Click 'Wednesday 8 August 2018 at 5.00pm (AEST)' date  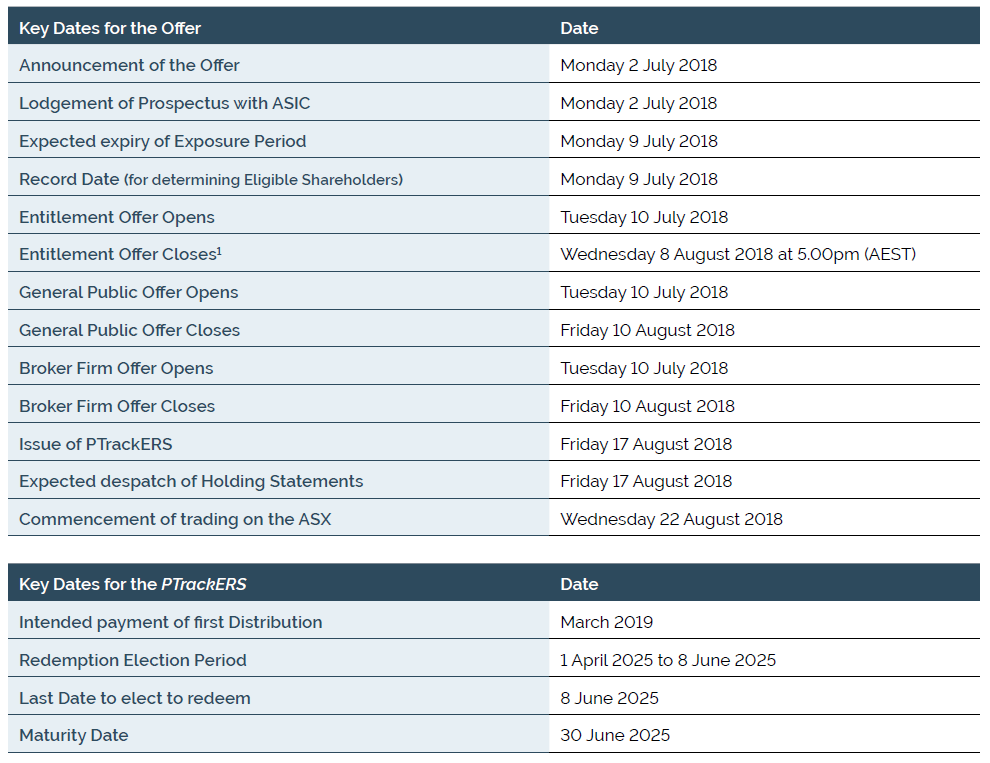(x=738, y=254)
